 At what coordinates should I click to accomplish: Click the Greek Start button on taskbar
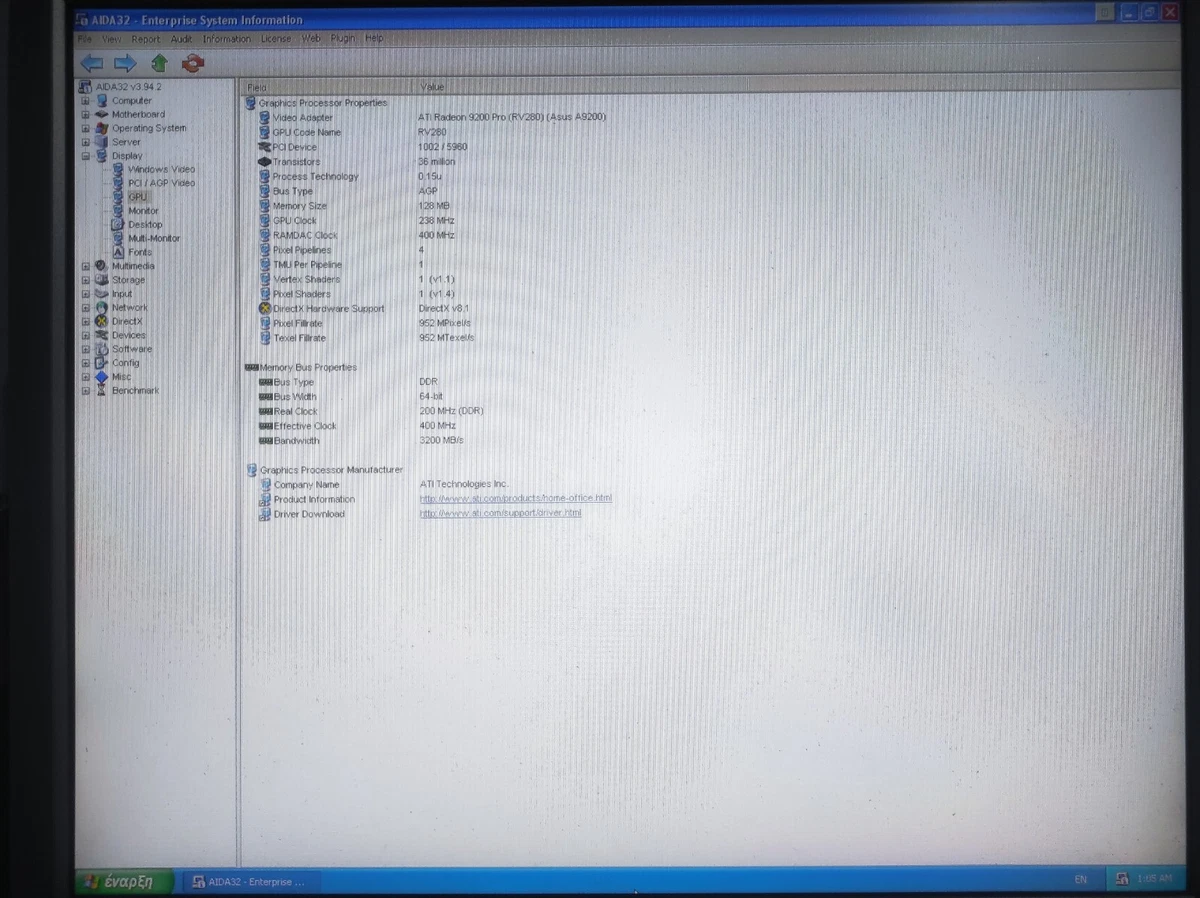(125, 881)
